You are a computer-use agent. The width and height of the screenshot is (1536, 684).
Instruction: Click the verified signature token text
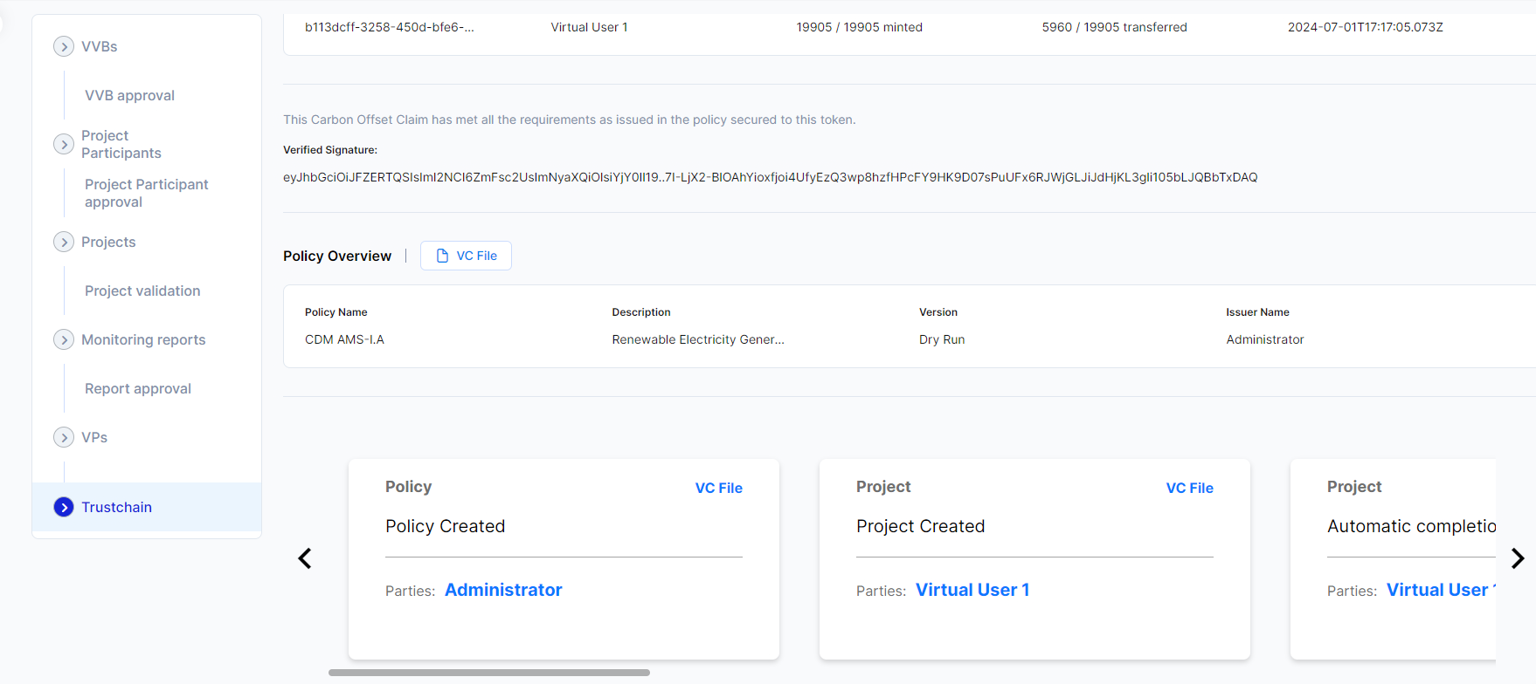pyautogui.click(x=770, y=177)
